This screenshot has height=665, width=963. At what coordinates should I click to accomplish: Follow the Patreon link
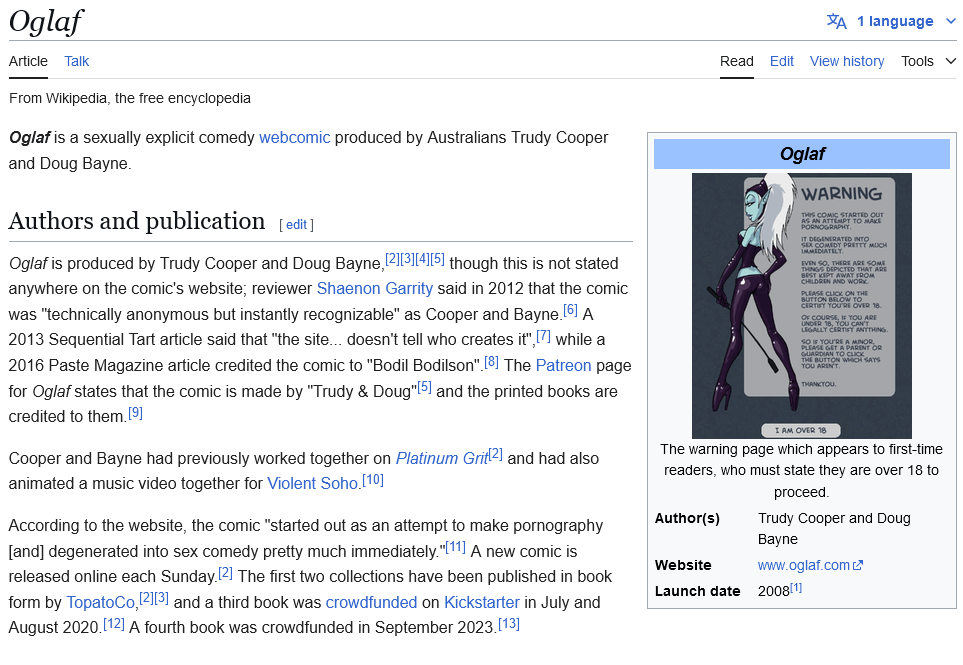(x=563, y=365)
